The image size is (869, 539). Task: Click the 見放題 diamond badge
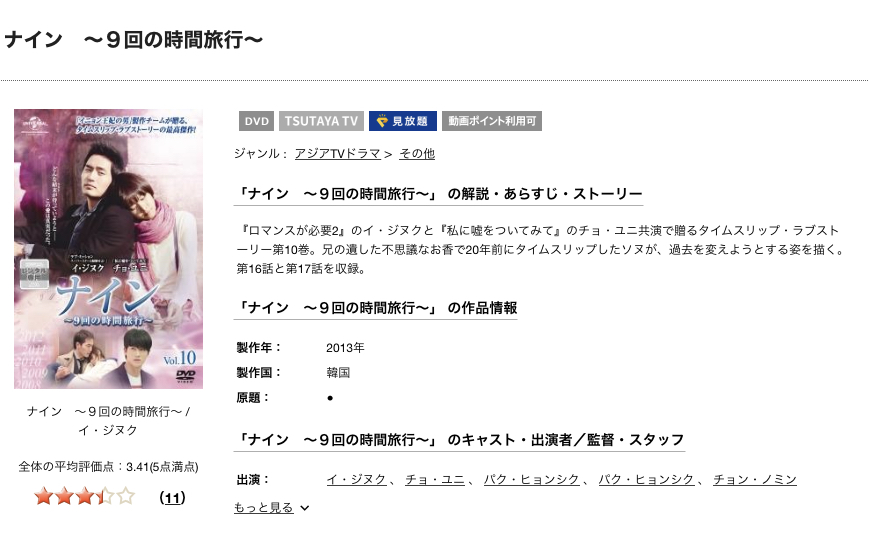point(403,121)
